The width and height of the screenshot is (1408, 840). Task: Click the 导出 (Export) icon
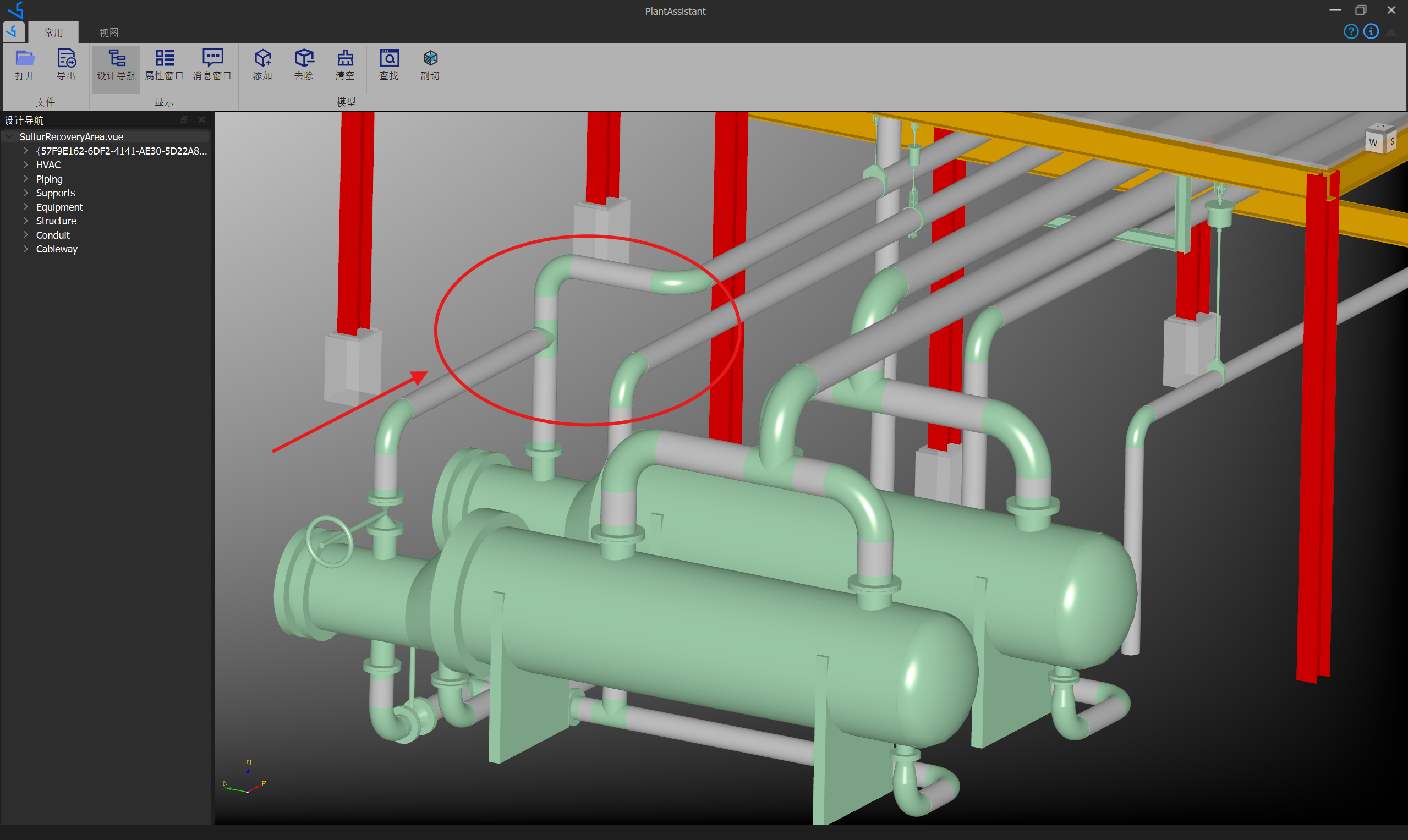pos(66,64)
